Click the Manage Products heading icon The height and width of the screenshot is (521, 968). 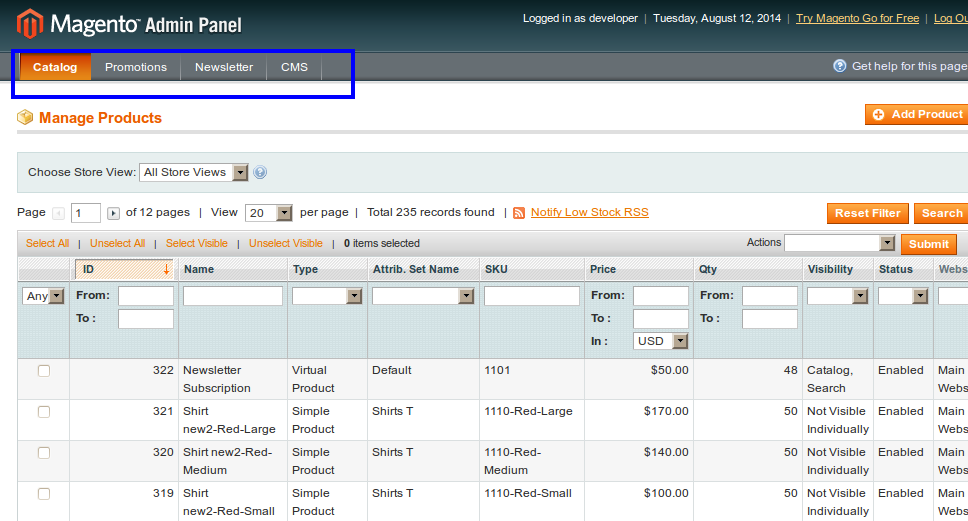click(x=25, y=118)
